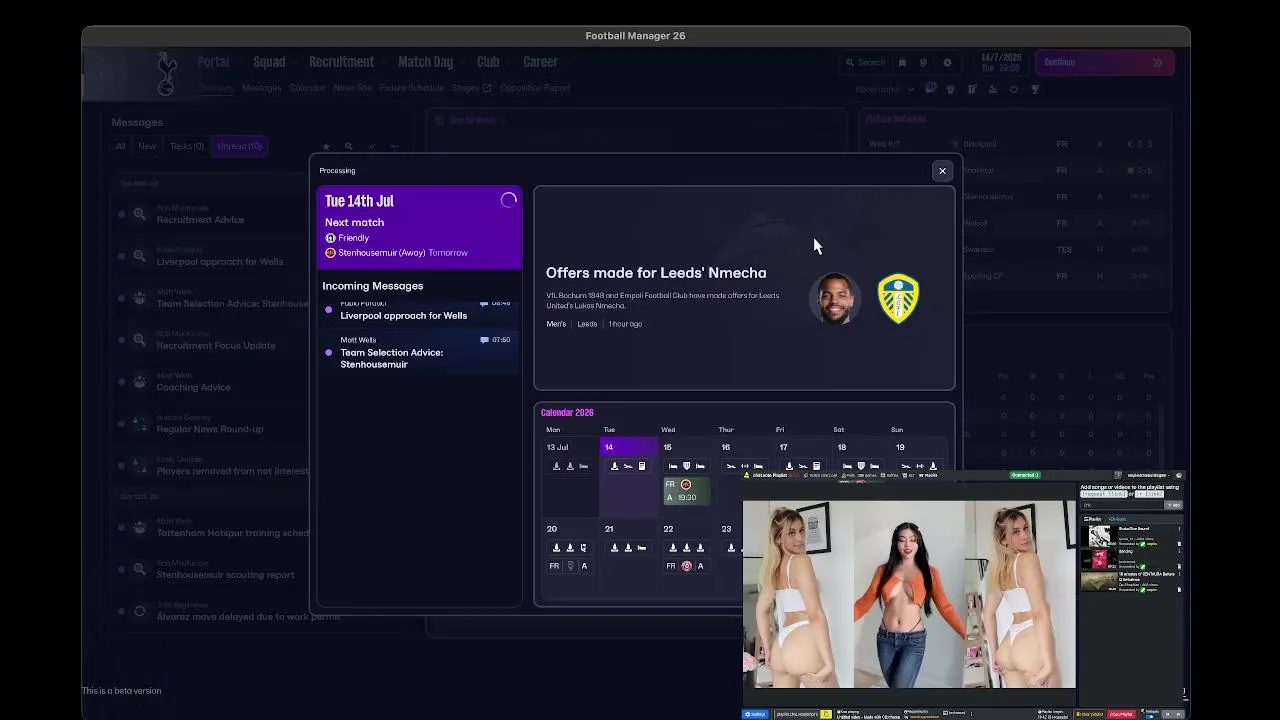
Task: Click the first training icon on day 14
Action: 614,466
